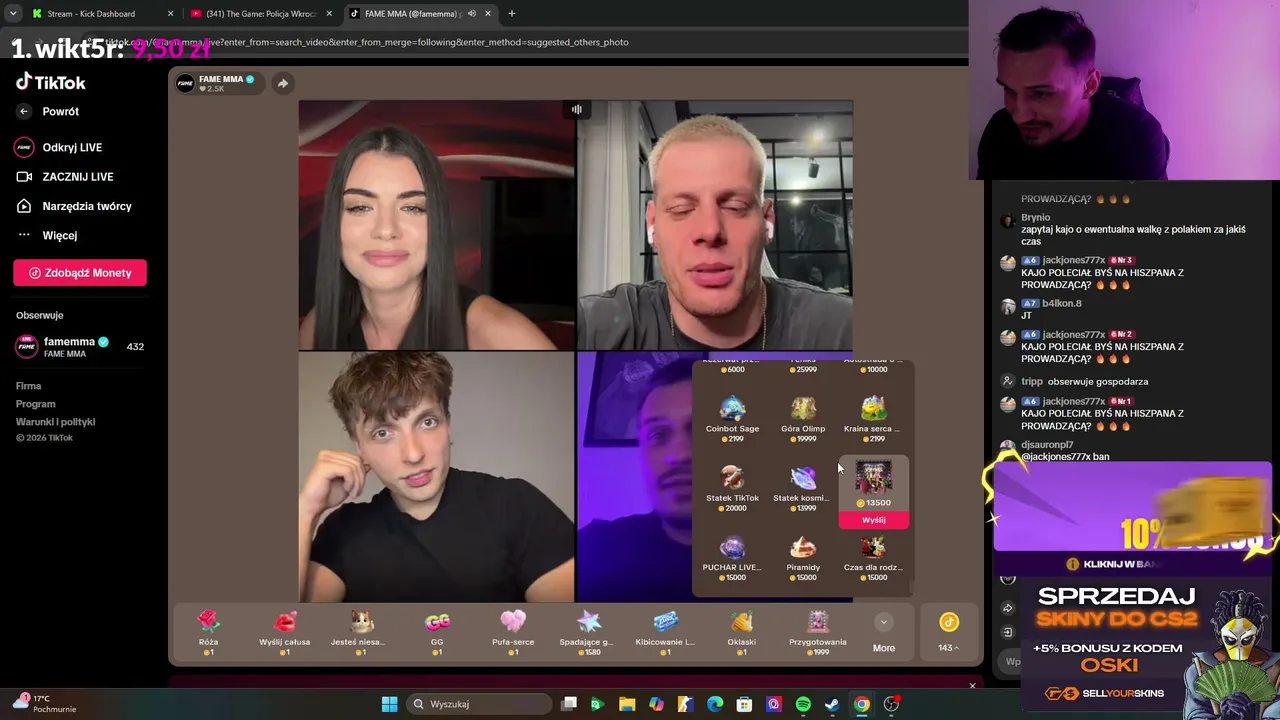1280x720 pixels.
Task: Send the Wyślij całusa lips gift
Action: tap(284, 632)
